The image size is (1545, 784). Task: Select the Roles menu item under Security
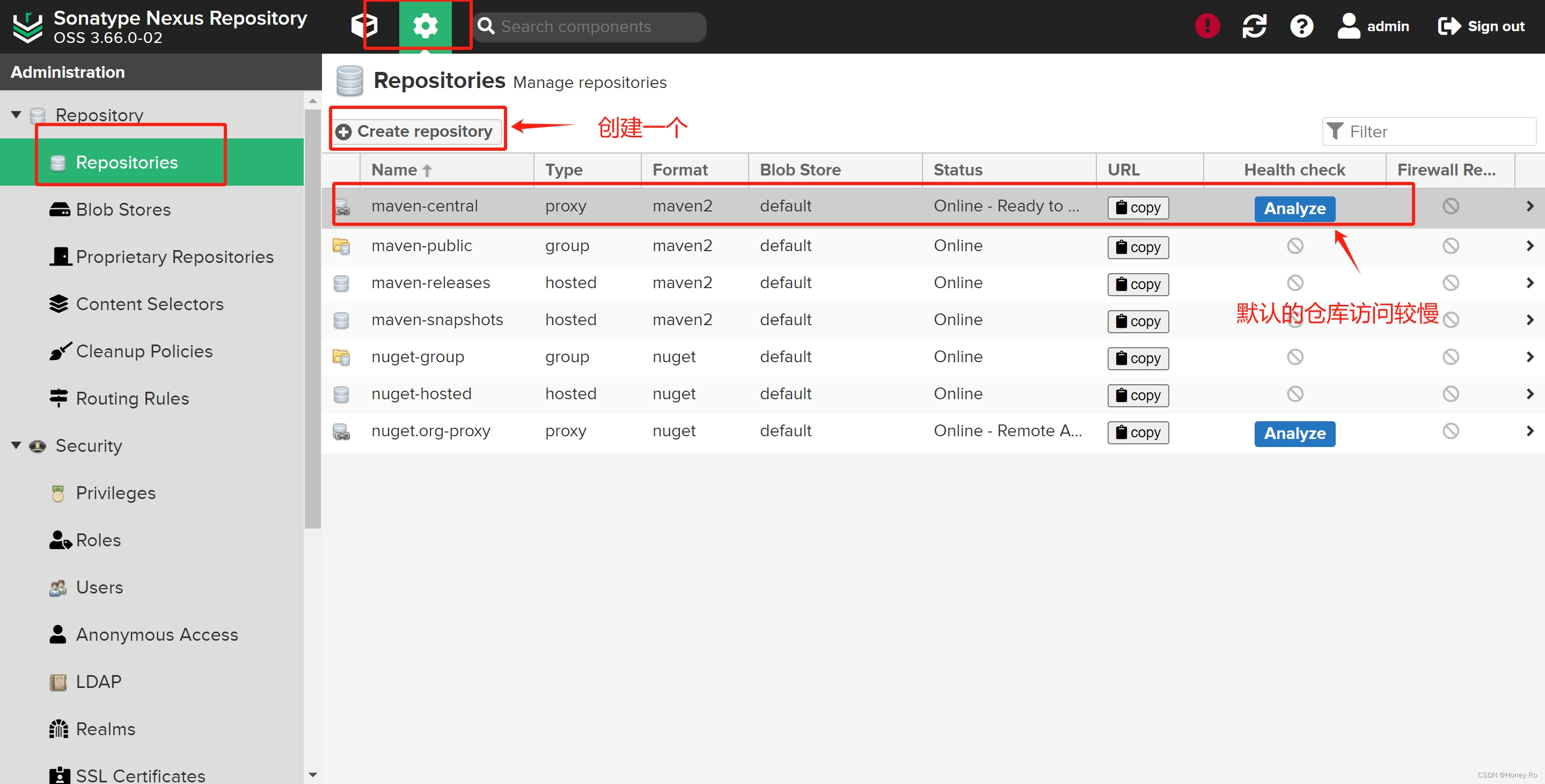point(97,540)
